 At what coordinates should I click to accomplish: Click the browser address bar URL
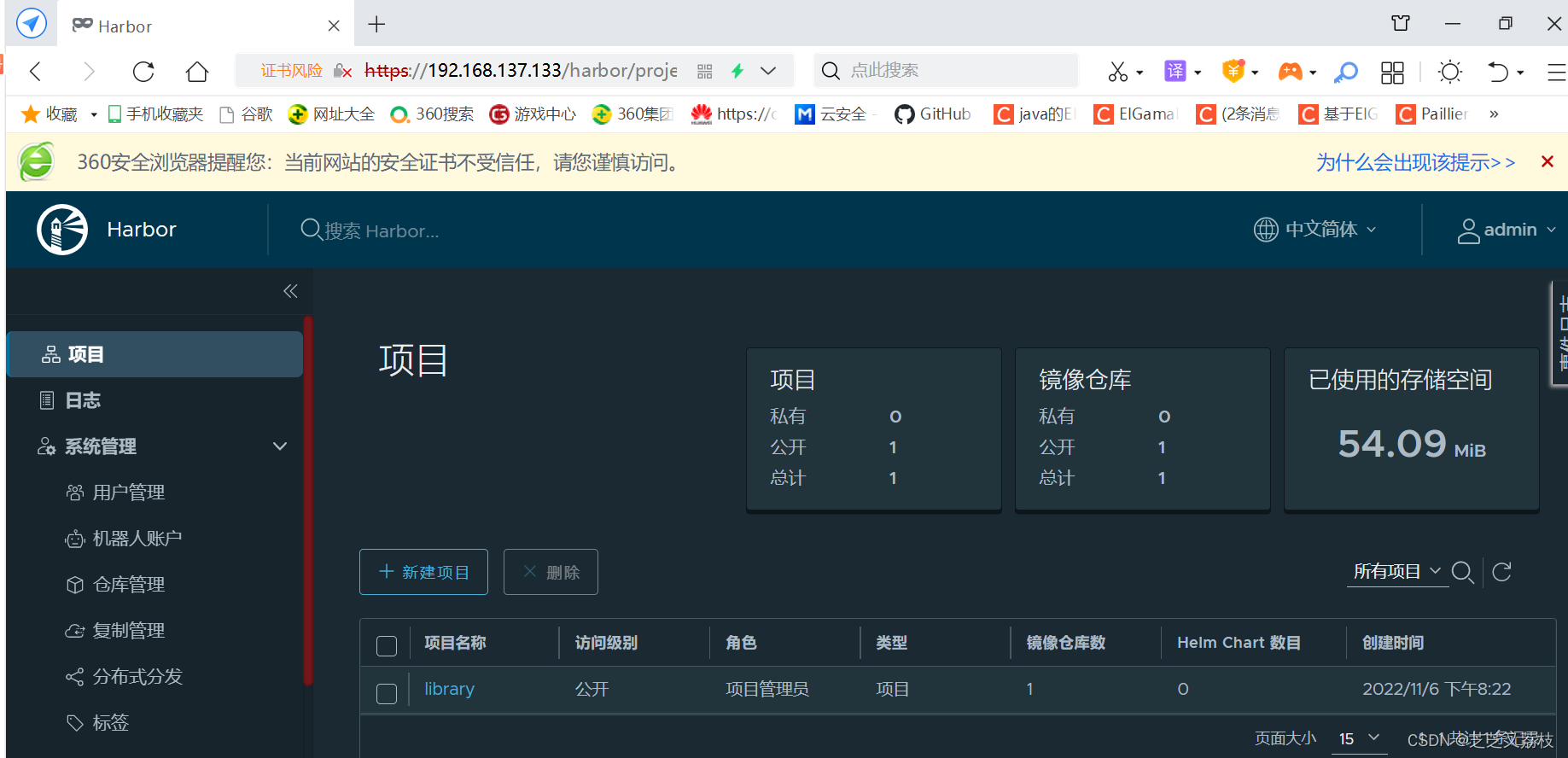[x=521, y=71]
